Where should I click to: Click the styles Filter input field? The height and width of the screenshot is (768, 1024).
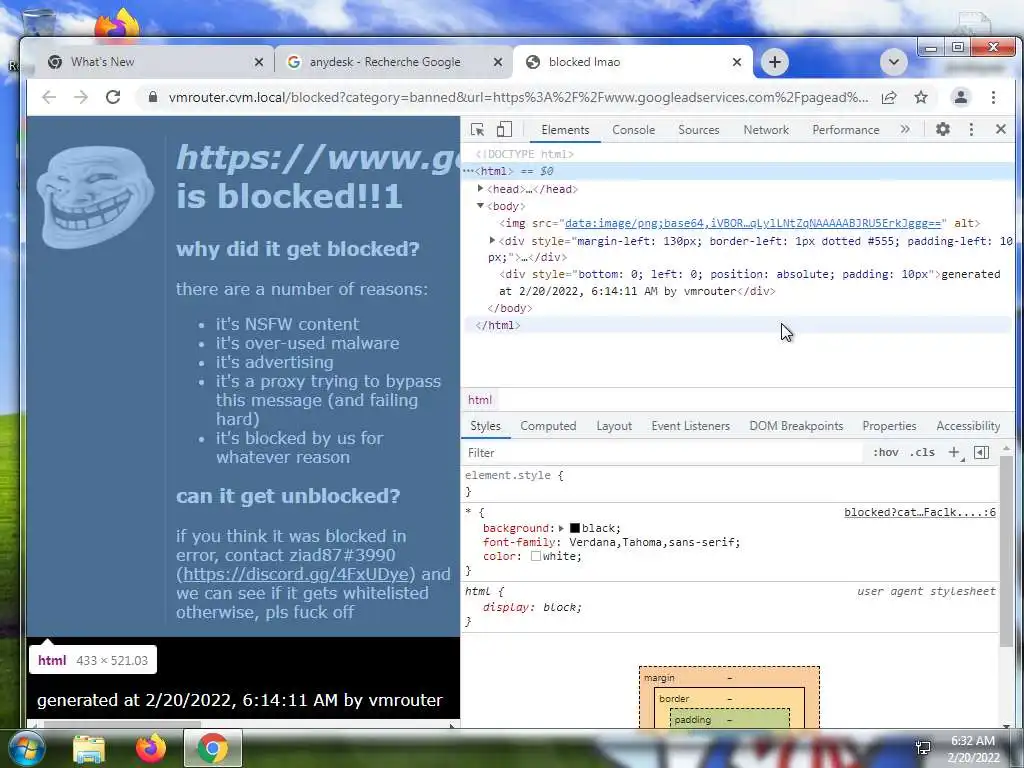click(663, 453)
